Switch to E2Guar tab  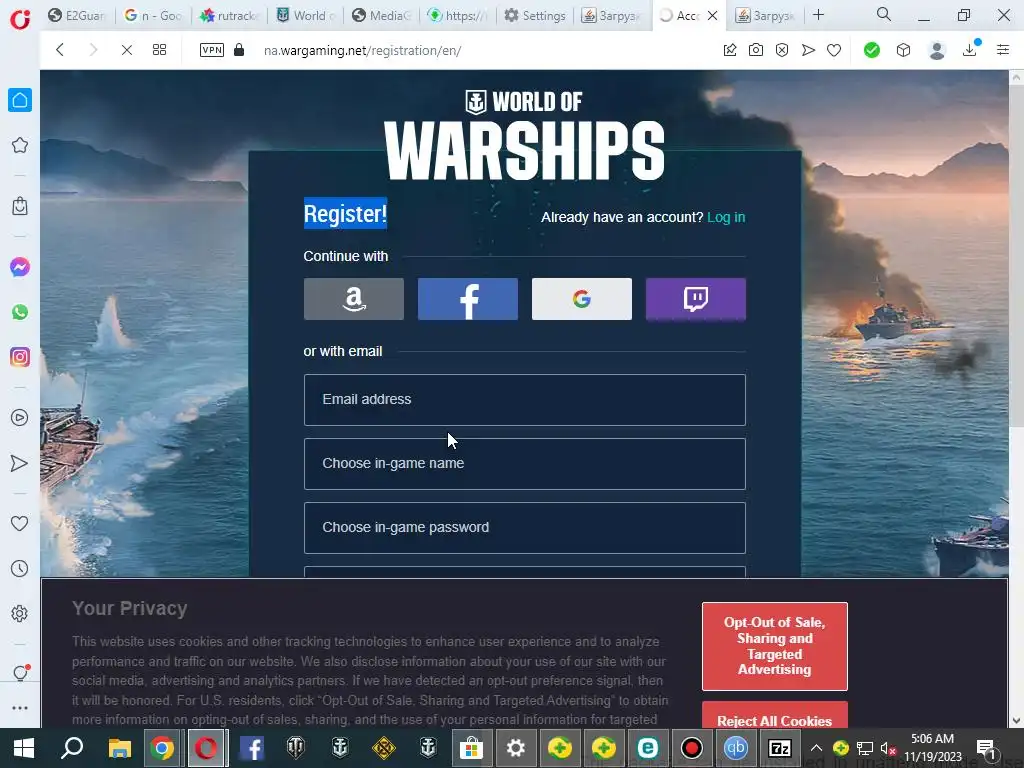point(78,15)
